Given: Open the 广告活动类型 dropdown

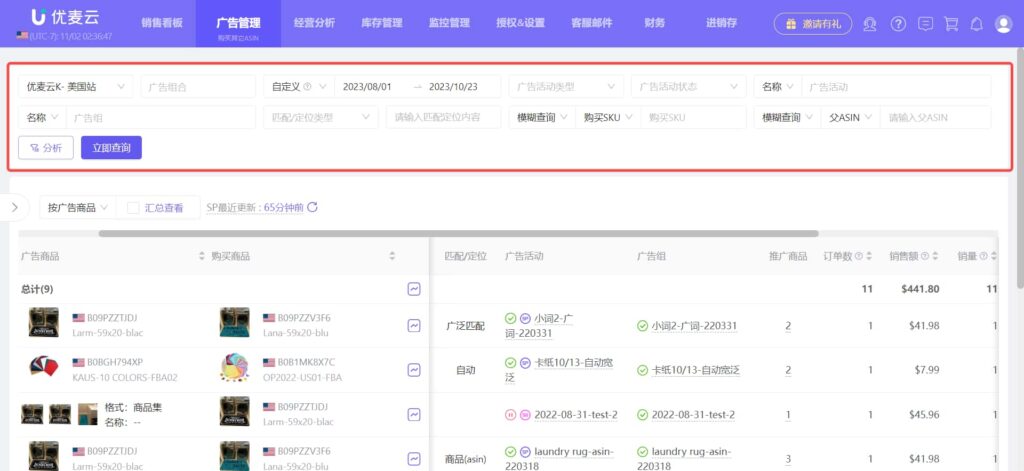Looking at the screenshot, I should click(566, 86).
